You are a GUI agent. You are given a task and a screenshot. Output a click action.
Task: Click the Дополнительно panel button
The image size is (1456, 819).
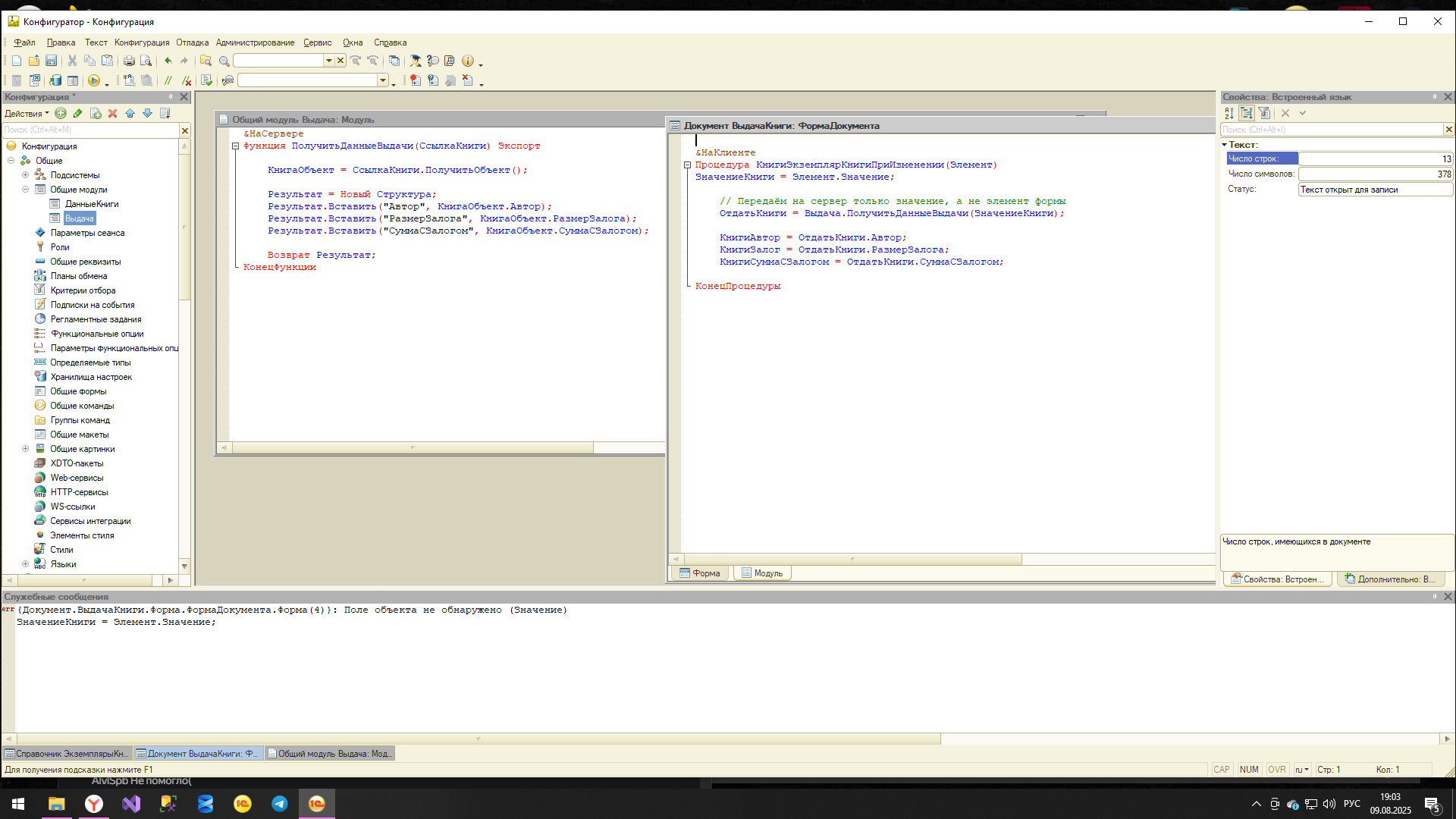[1390, 579]
